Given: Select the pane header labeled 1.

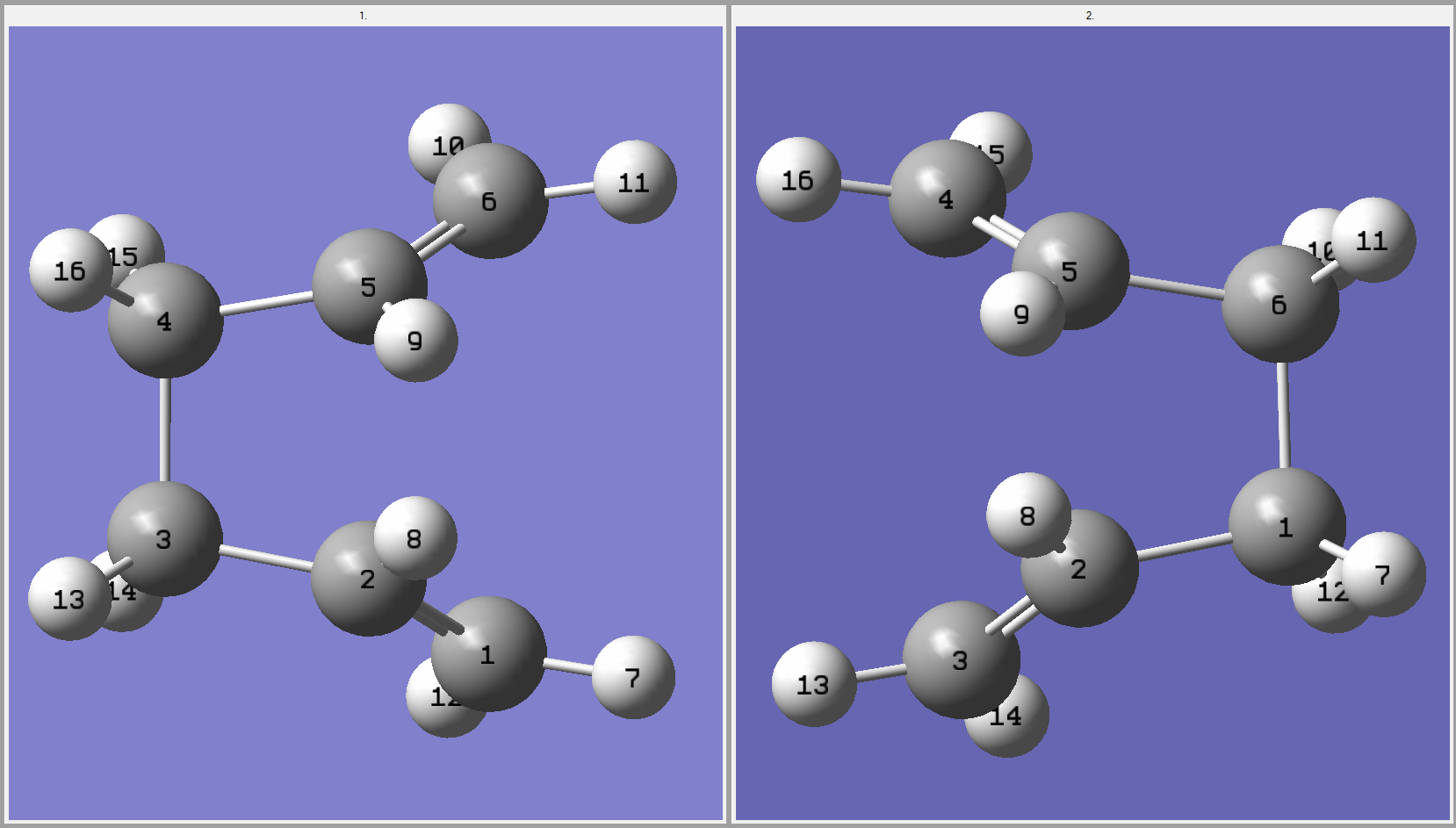Looking at the screenshot, I should click(363, 16).
